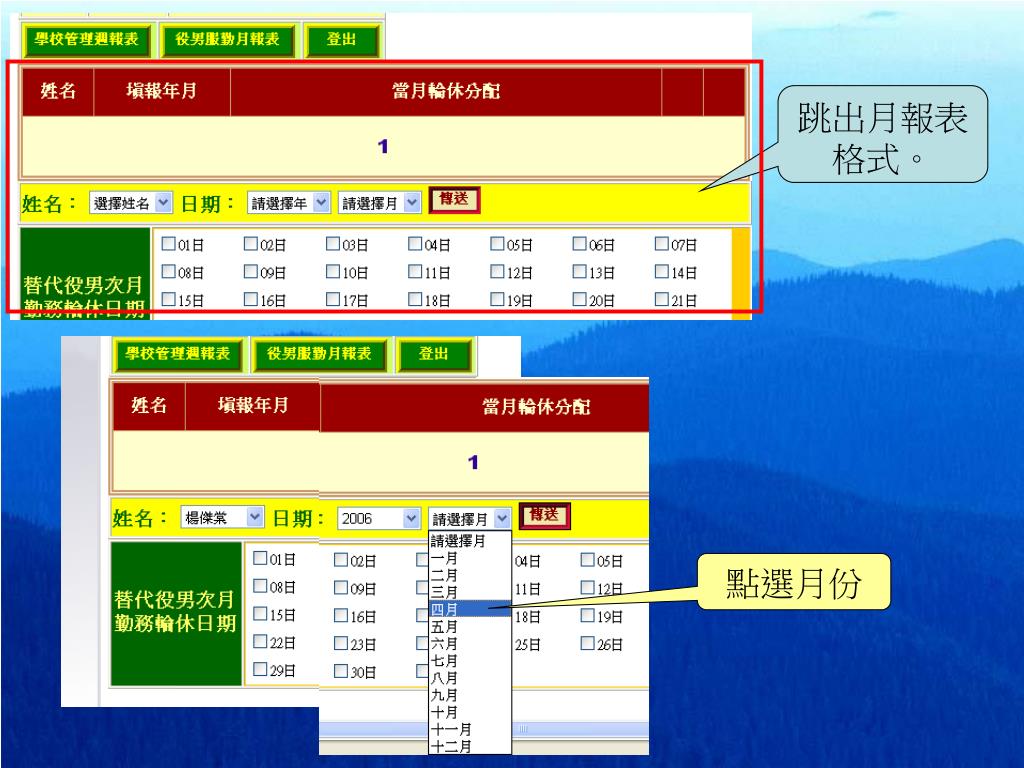The height and width of the screenshot is (768, 1024).
Task: Check the 06日 checkbox
Action: (580, 244)
